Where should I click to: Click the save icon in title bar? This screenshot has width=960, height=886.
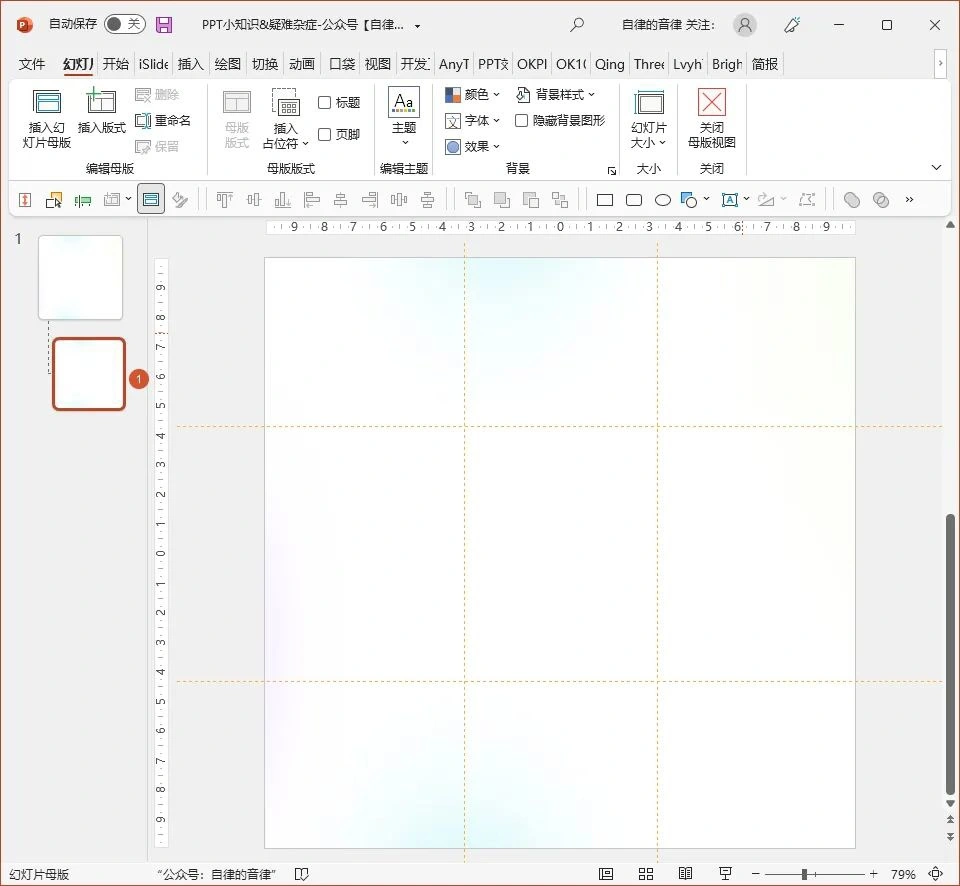[164, 25]
